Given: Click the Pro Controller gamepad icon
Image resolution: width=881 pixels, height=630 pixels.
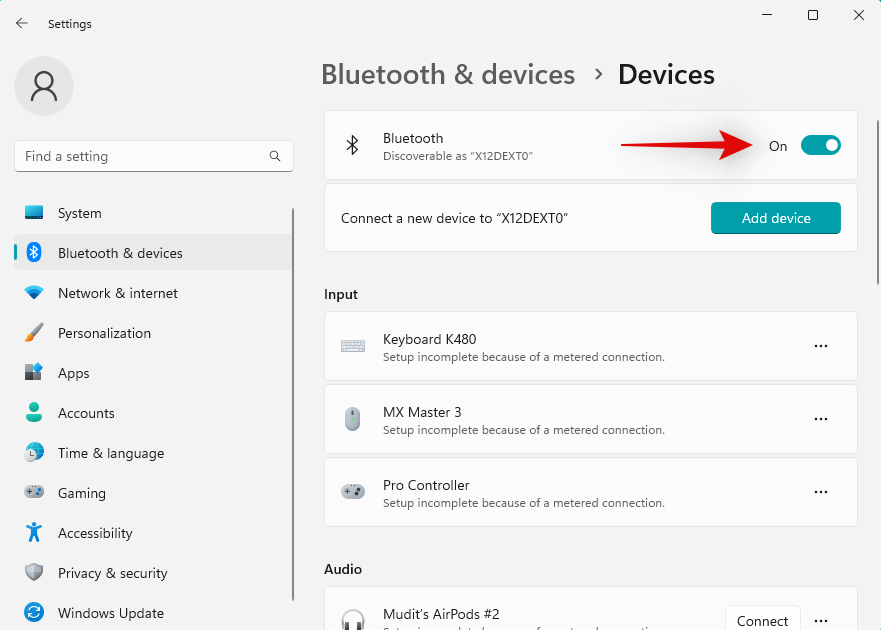Looking at the screenshot, I should (353, 492).
